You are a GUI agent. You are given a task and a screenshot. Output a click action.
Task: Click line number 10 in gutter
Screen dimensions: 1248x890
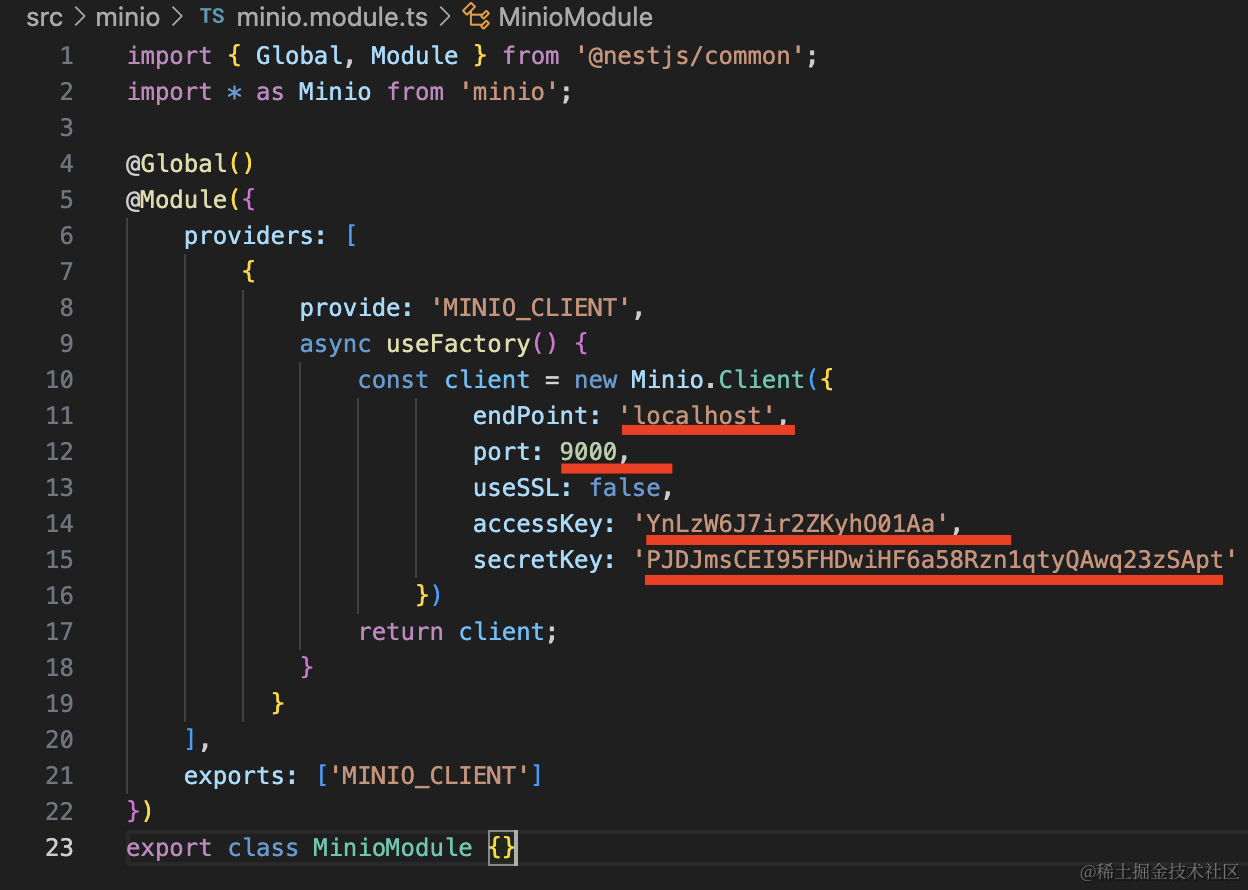tap(60, 380)
